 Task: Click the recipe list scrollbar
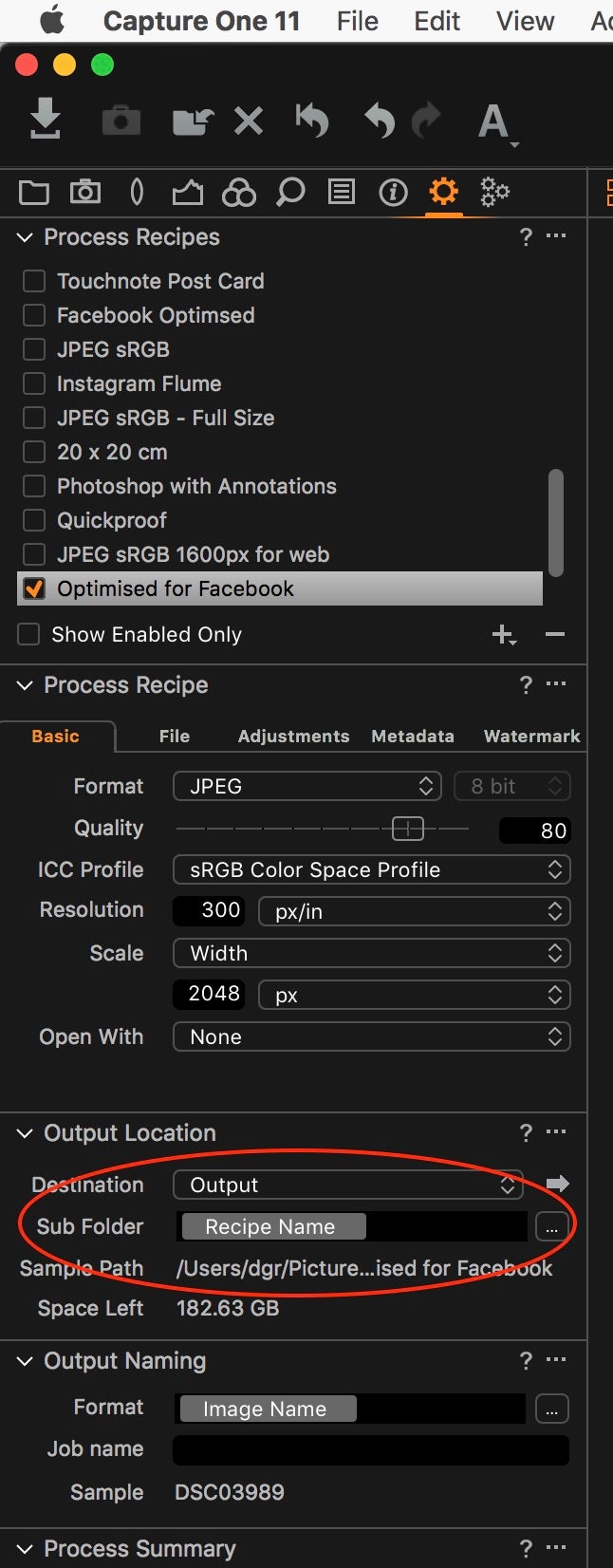coord(556,523)
